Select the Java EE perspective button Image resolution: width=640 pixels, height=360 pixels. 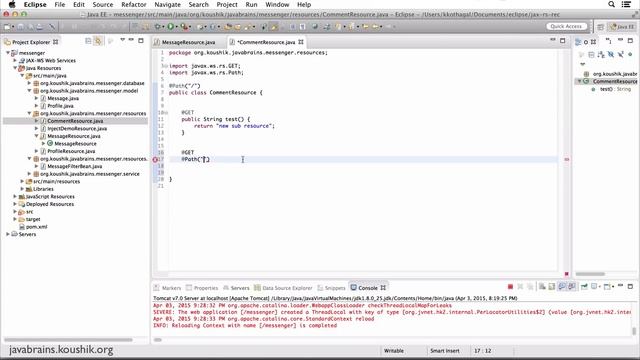pyautogui.click(x=622, y=27)
